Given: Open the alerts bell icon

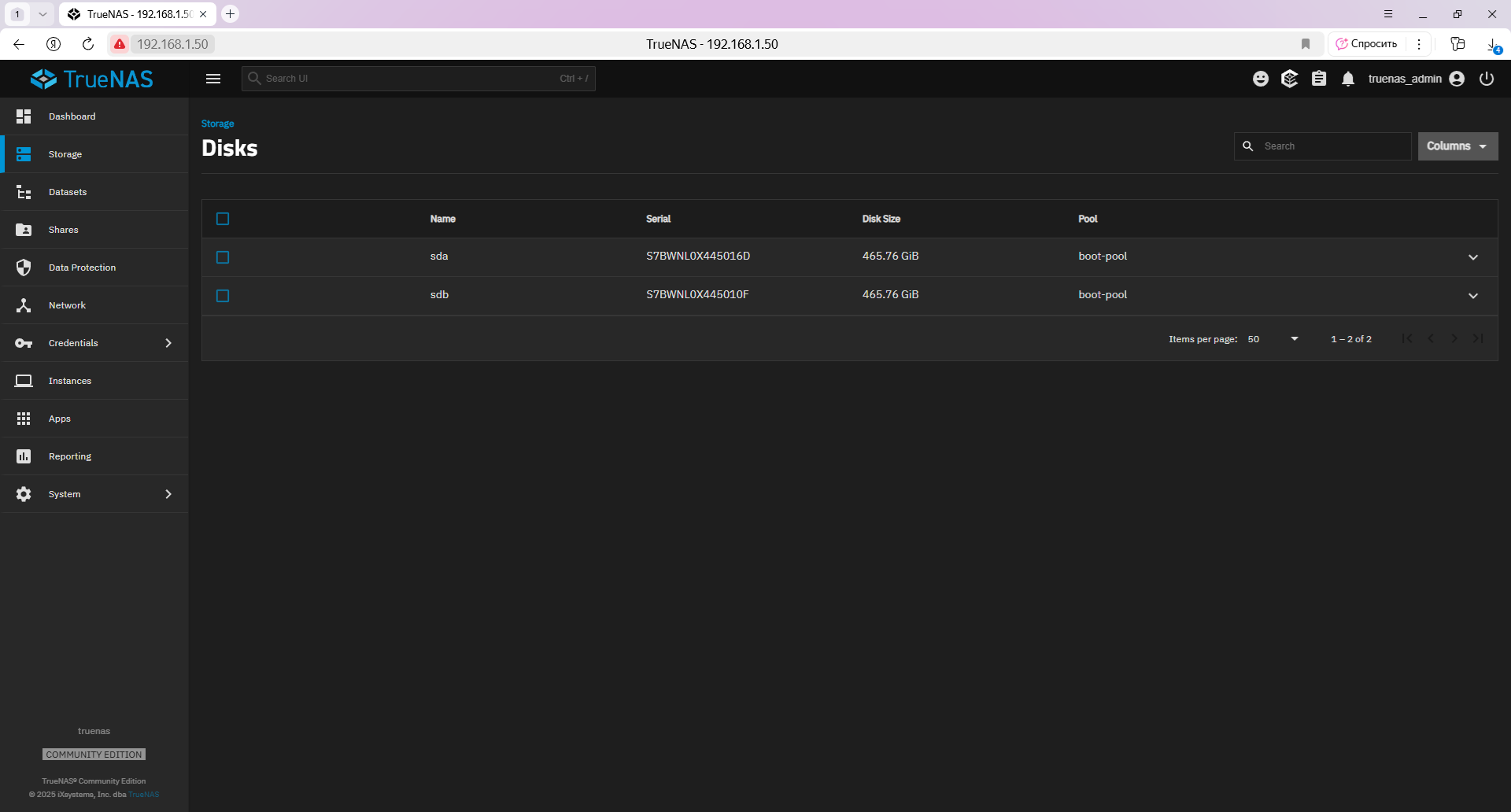Looking at the screenshot, I should coord(1348,79).
